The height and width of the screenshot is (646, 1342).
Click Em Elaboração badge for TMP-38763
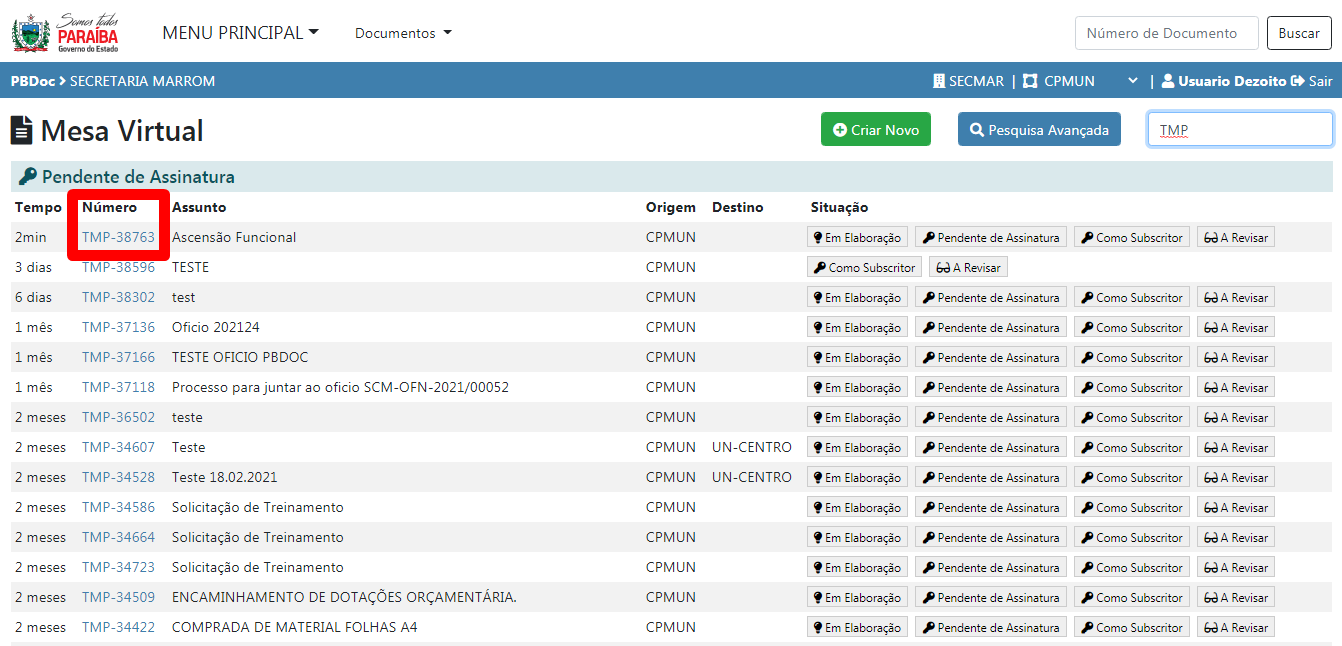pos(857,238)
